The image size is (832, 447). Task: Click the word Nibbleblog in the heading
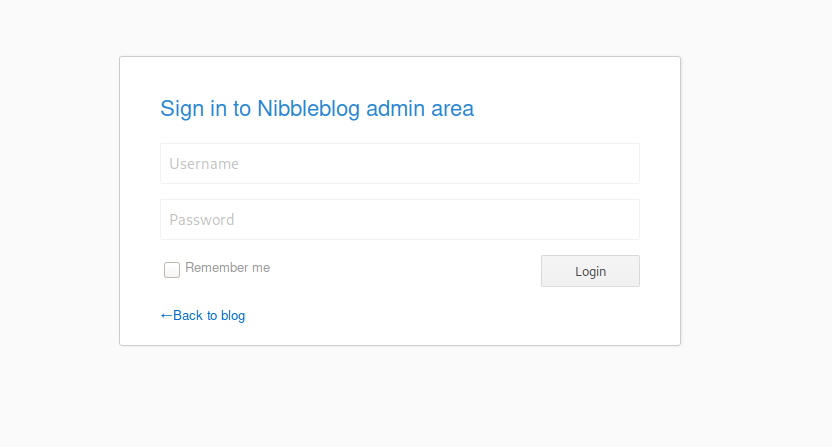[308, 108]
